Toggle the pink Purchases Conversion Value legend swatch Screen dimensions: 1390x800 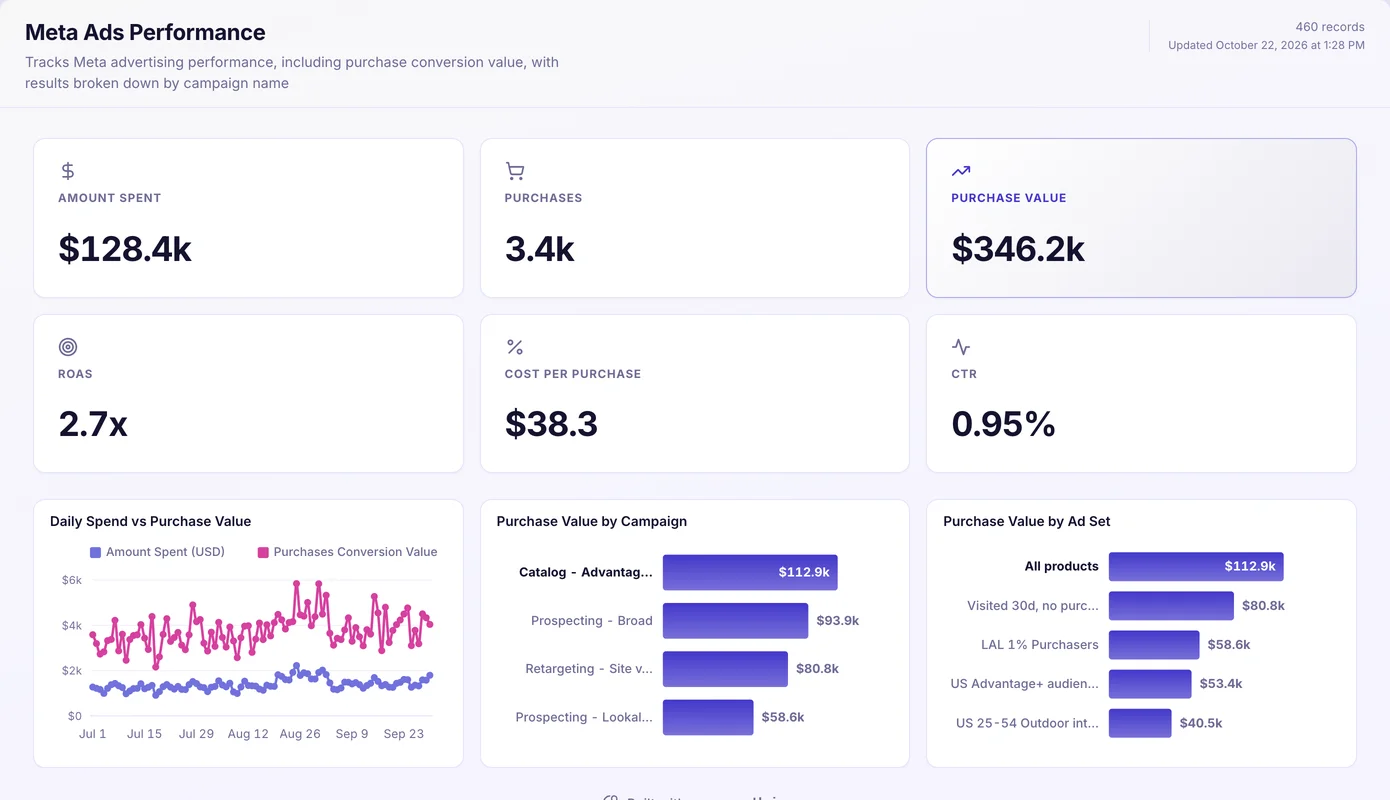[263, 552]
